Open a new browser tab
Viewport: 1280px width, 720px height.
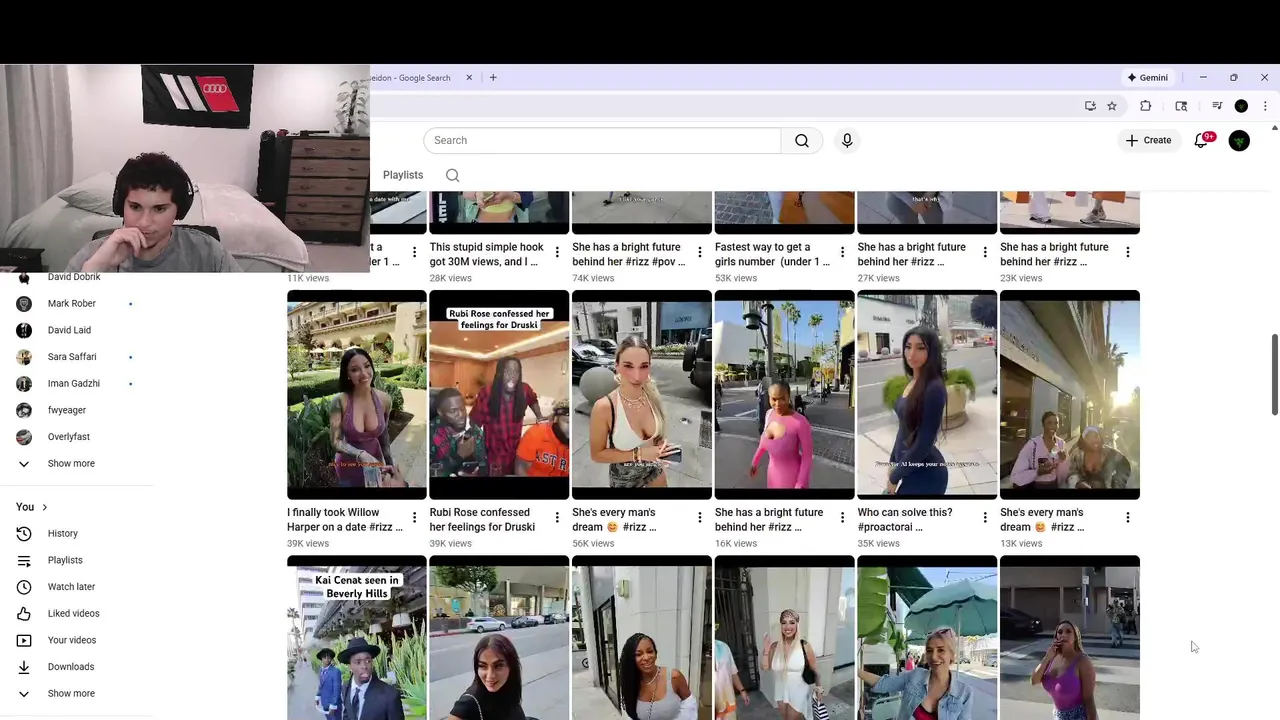(x=493, y=78)
